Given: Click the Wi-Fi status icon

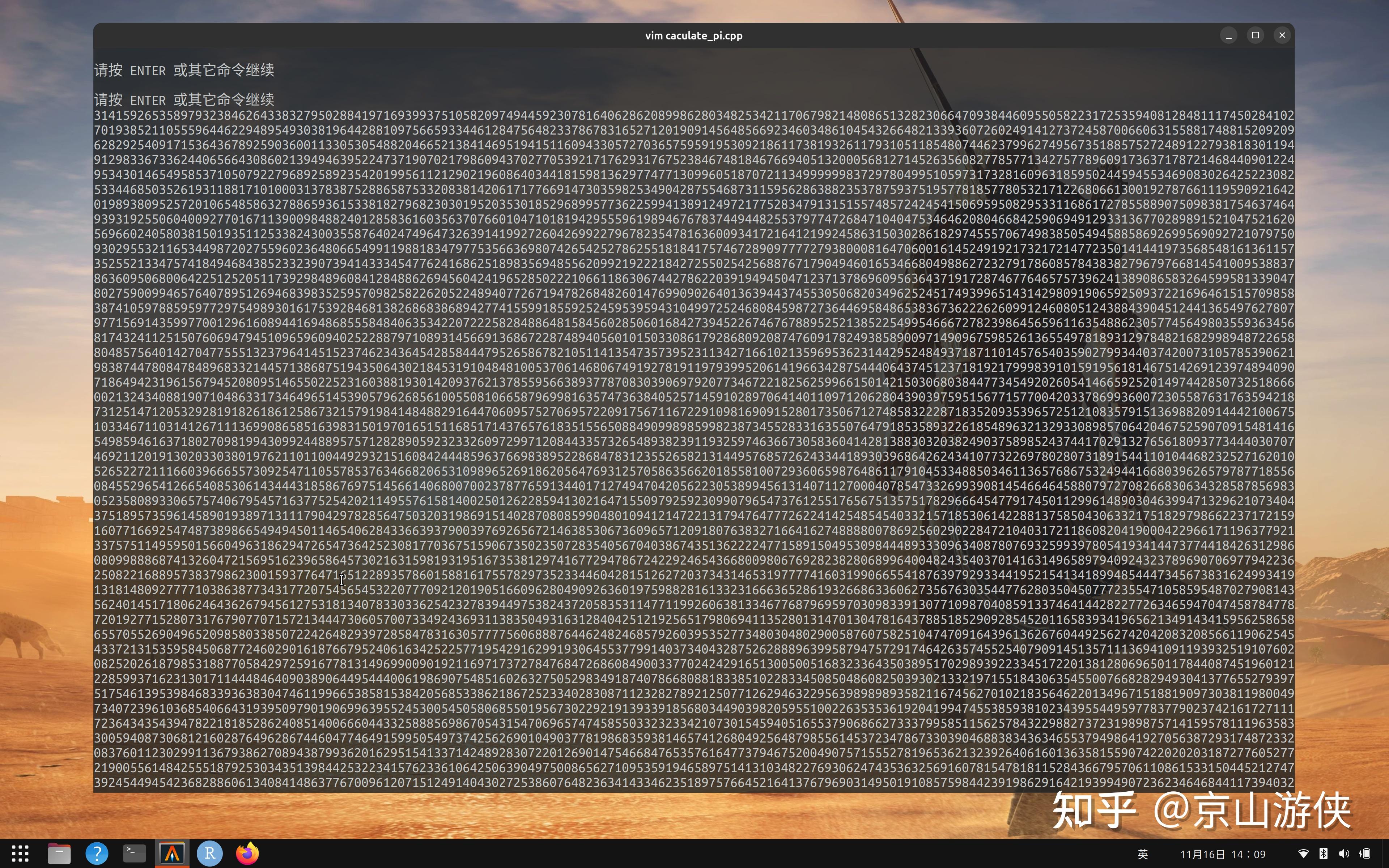Looking at the screenshot, I should [x=1304, y=854].
